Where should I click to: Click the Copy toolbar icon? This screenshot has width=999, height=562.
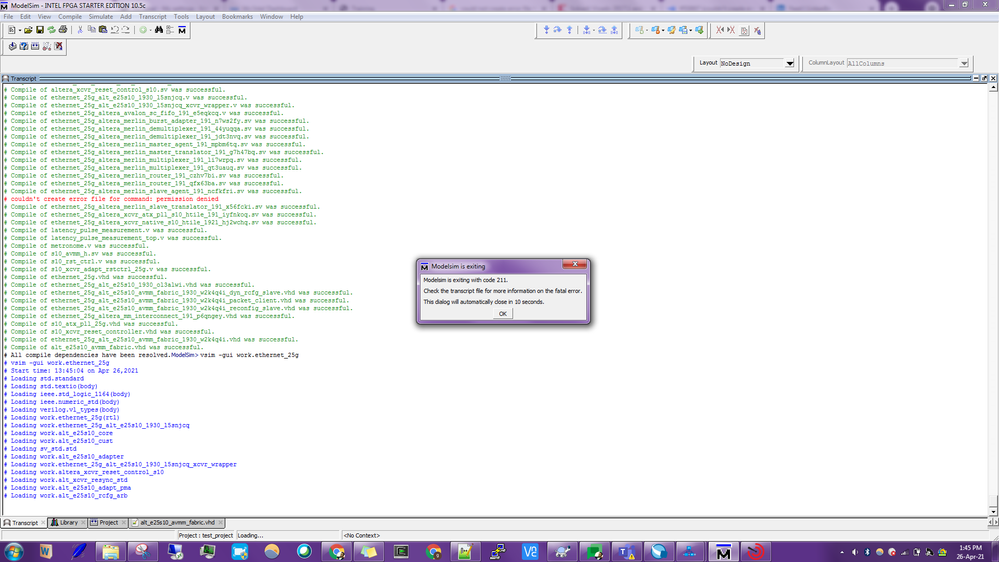91,30
